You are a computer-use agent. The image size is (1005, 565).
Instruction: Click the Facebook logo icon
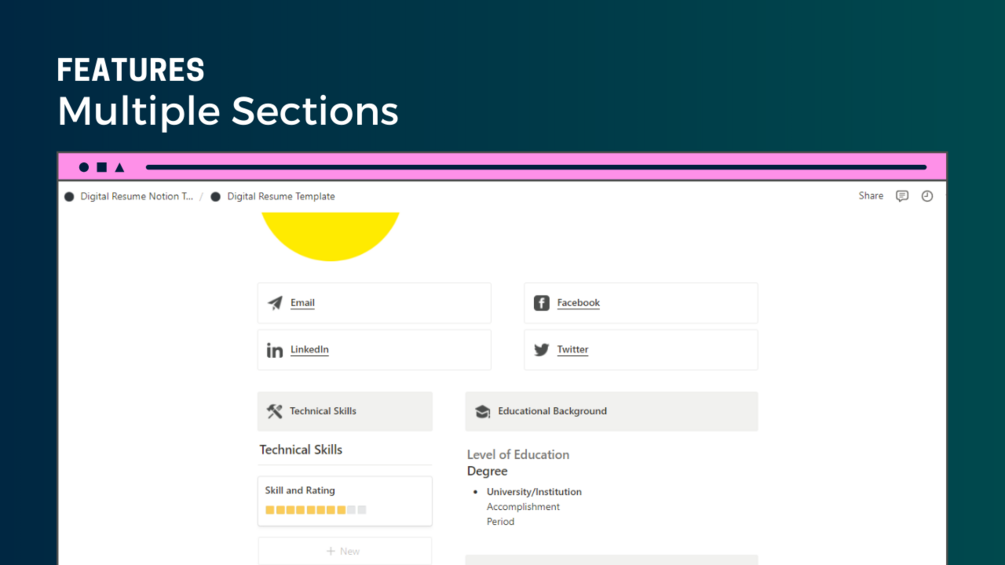coord(541,303)
